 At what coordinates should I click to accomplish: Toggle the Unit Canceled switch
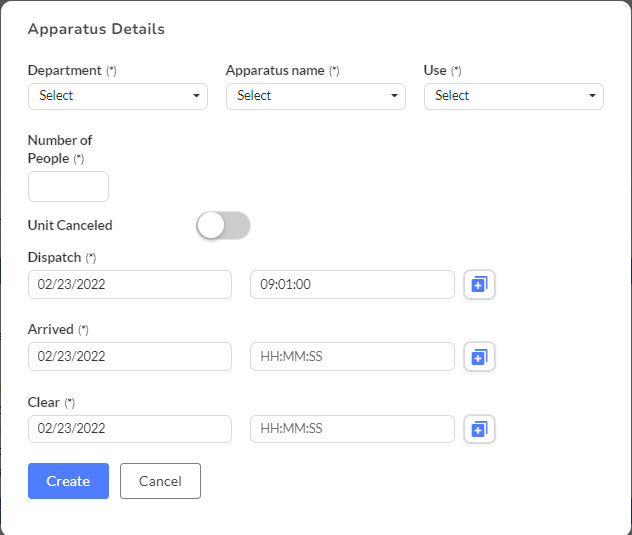pos(223,225)
